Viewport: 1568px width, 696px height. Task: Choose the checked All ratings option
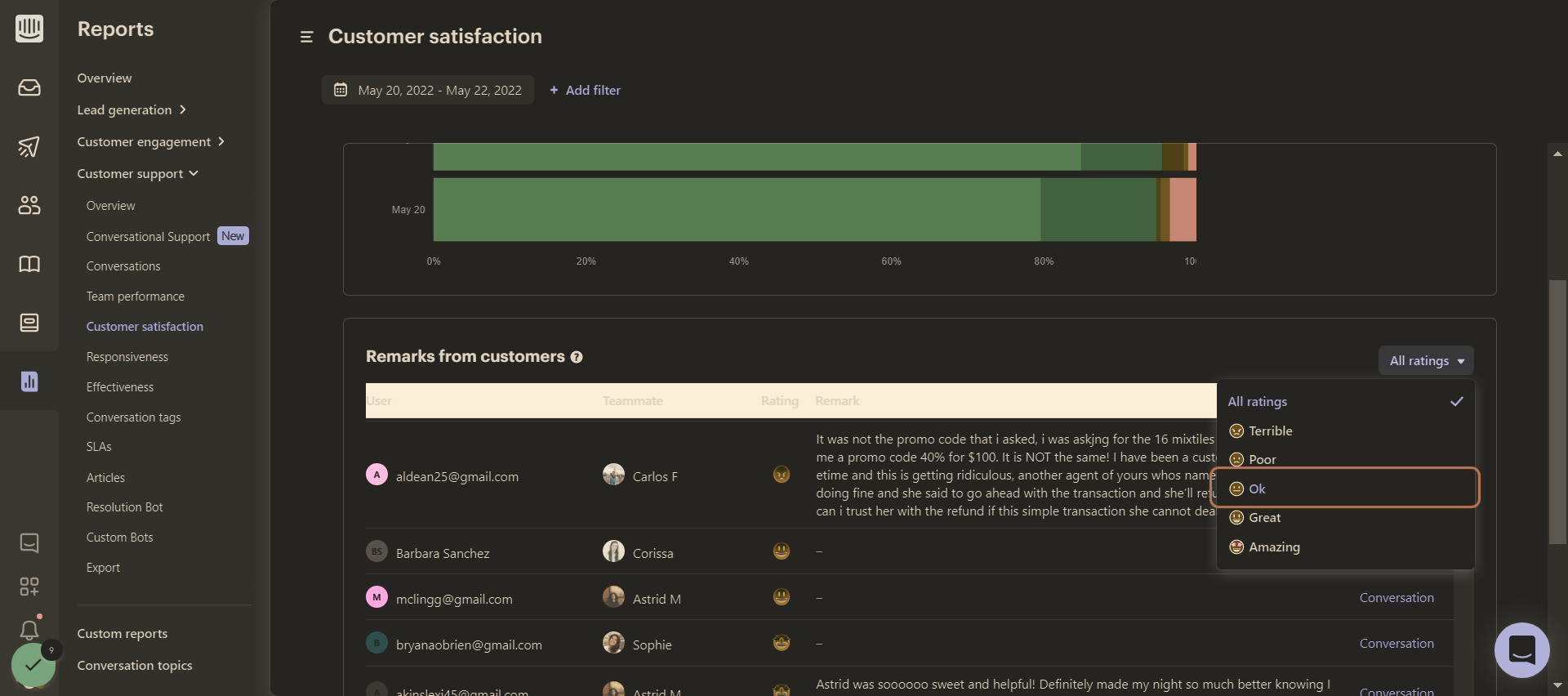(1346, 401)
